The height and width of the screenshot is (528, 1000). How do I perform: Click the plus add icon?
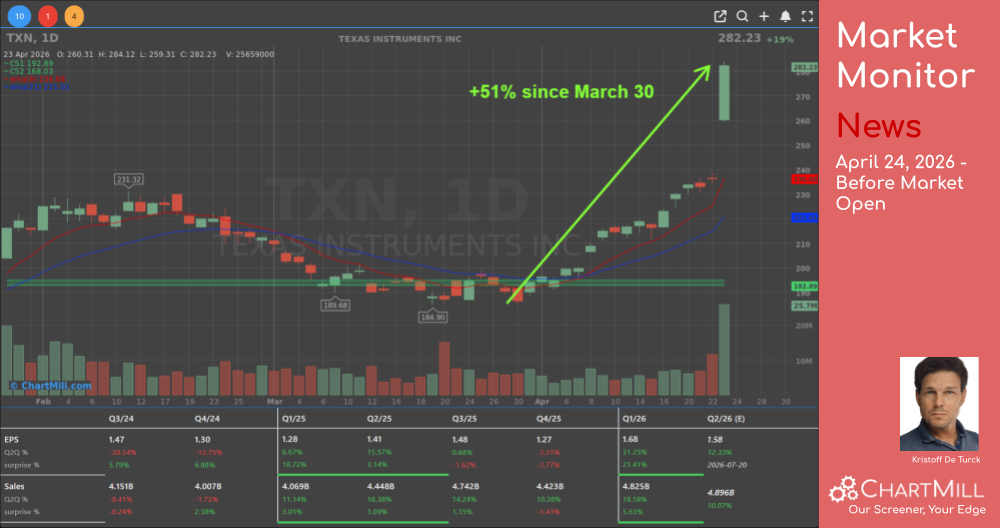point(764,16)
